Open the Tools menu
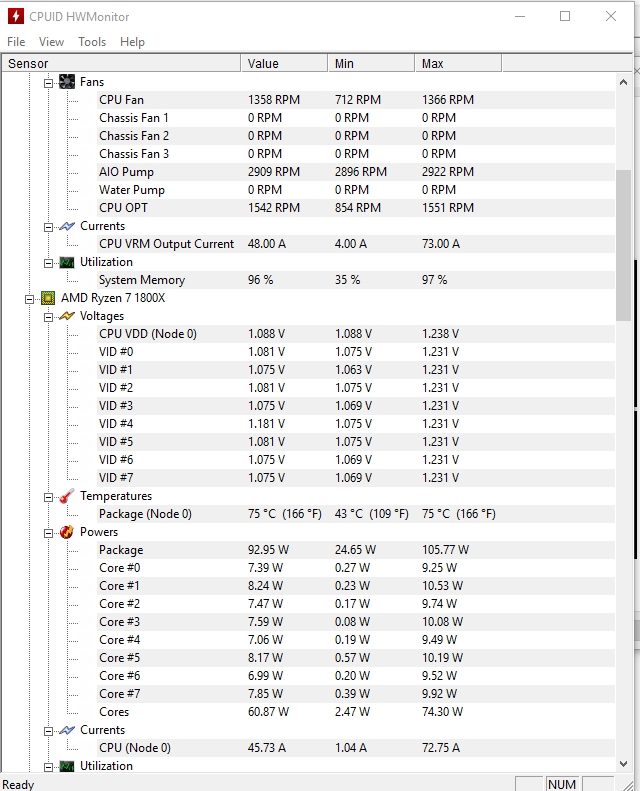The height and width of the screenshot is (791, 640). coord(92,42)
